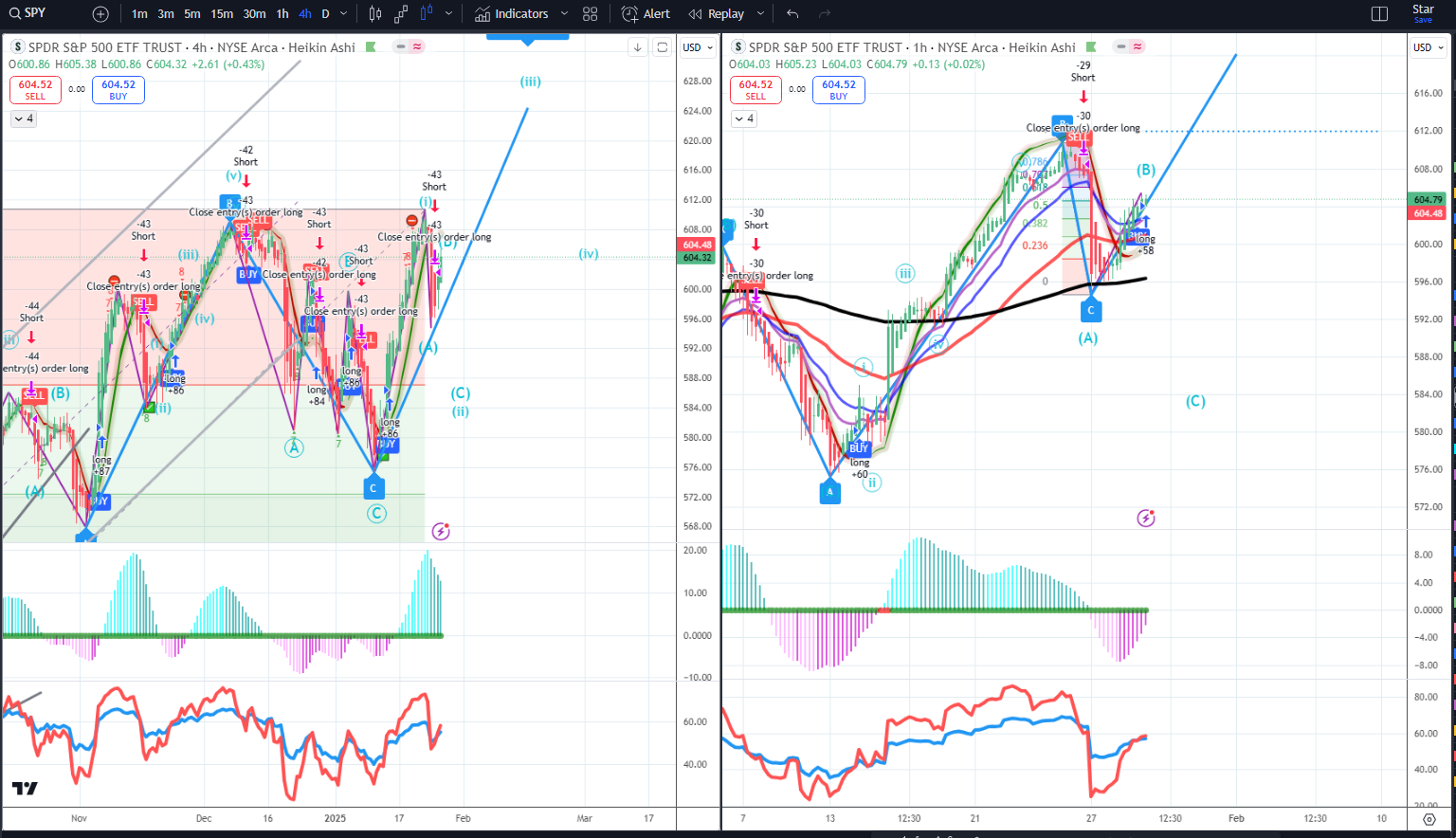Open the USD currency dropdown on the 4h chart
The height and width of the screenshot is (838, 1456).
pos(698,47)
